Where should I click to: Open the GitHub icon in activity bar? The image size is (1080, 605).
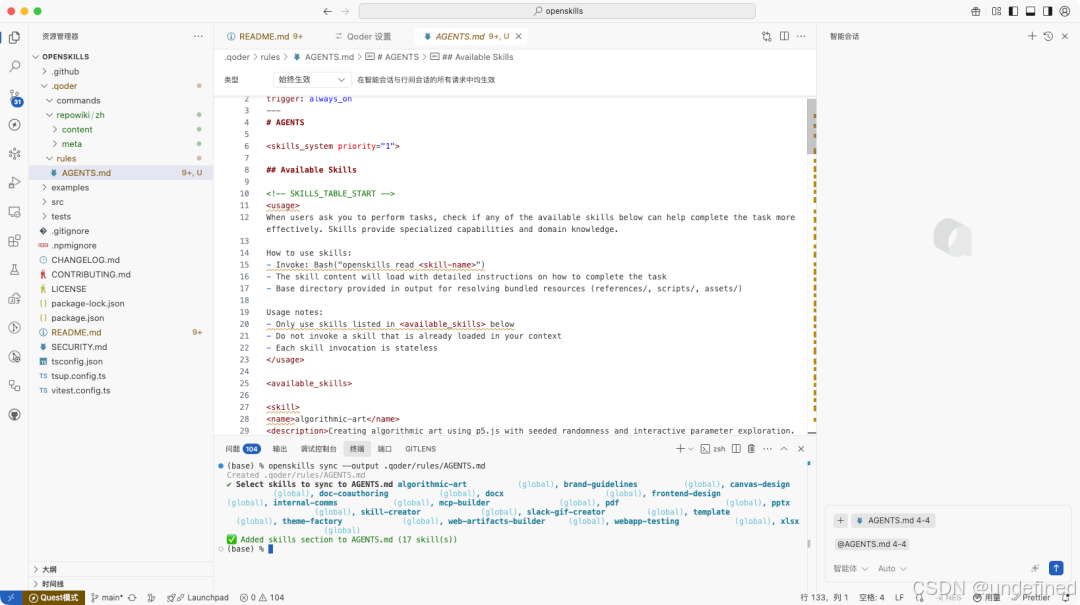(x=14, y=415)
